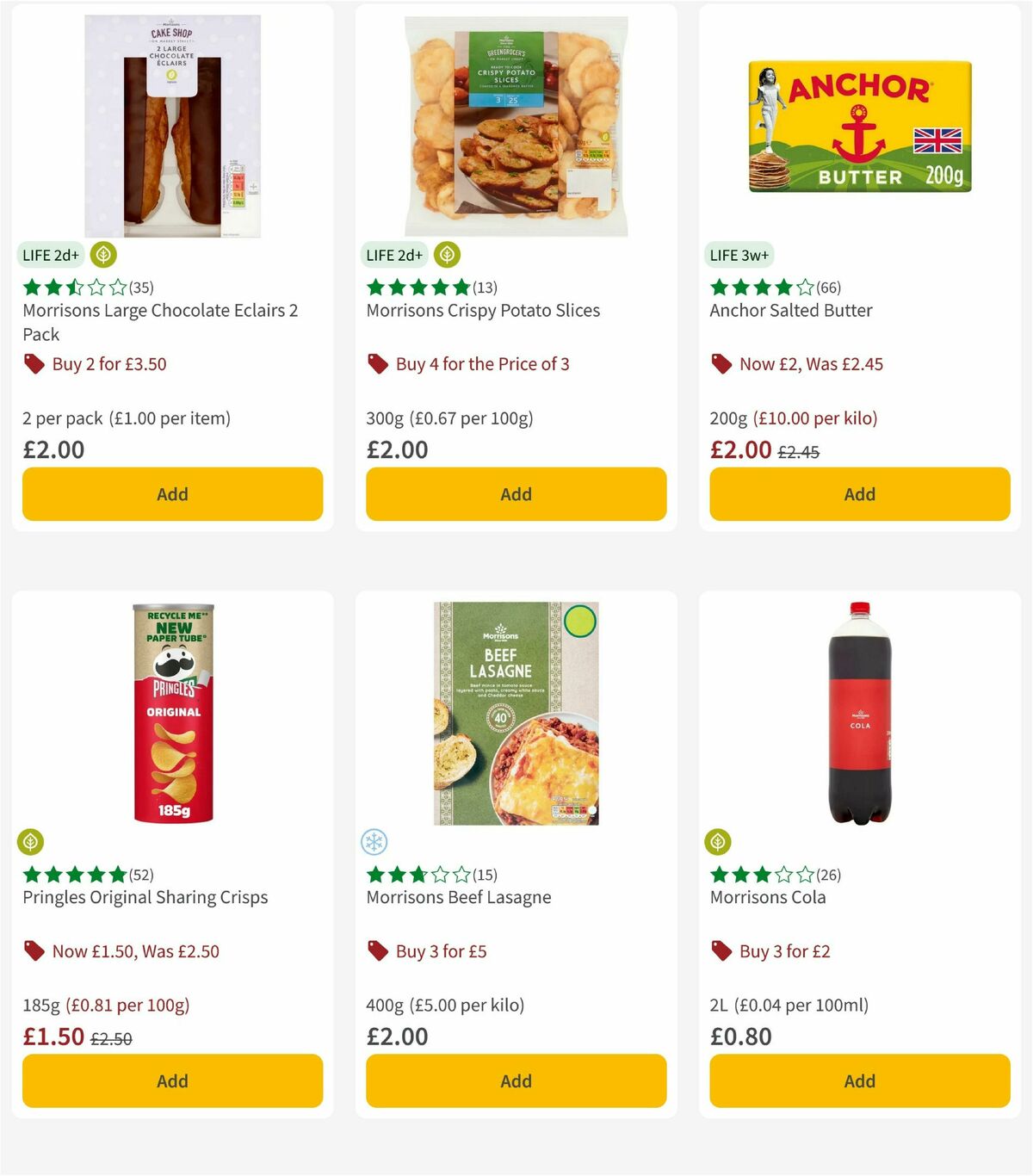Click the leaf icon next to Crispy Potato Slices badge
The height and width of the screenshot is (1176, 1033).
click(446, 255)
